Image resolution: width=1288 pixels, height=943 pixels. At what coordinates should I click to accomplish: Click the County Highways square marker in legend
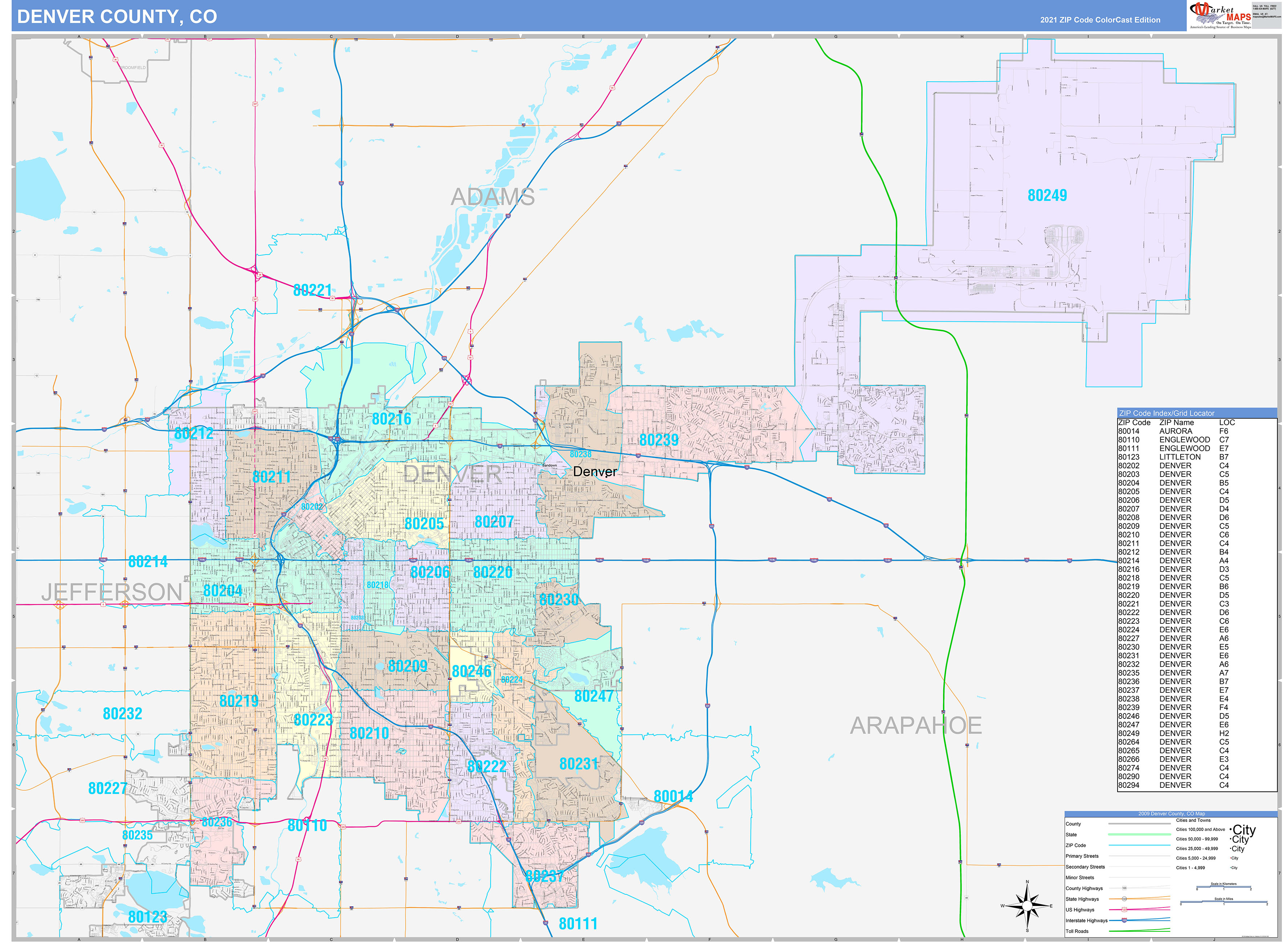tap(1124, 888)
